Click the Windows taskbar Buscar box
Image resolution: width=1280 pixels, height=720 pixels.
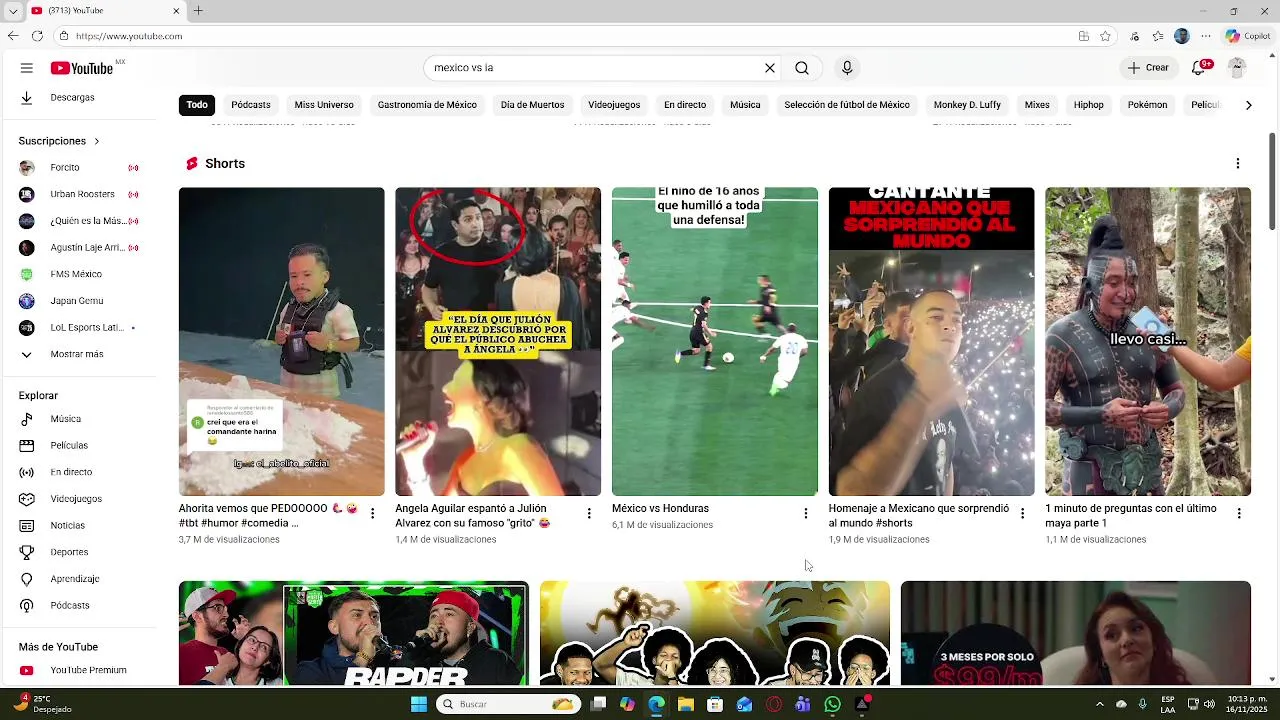(510, 705)
